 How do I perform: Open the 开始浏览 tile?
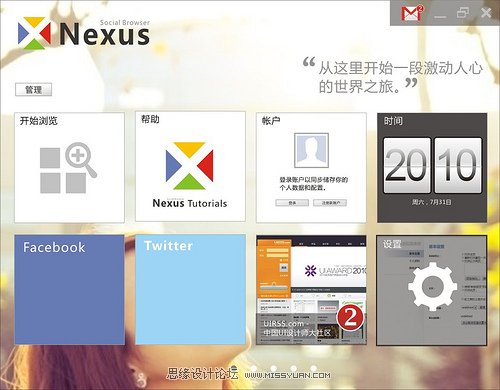[69, 167]
